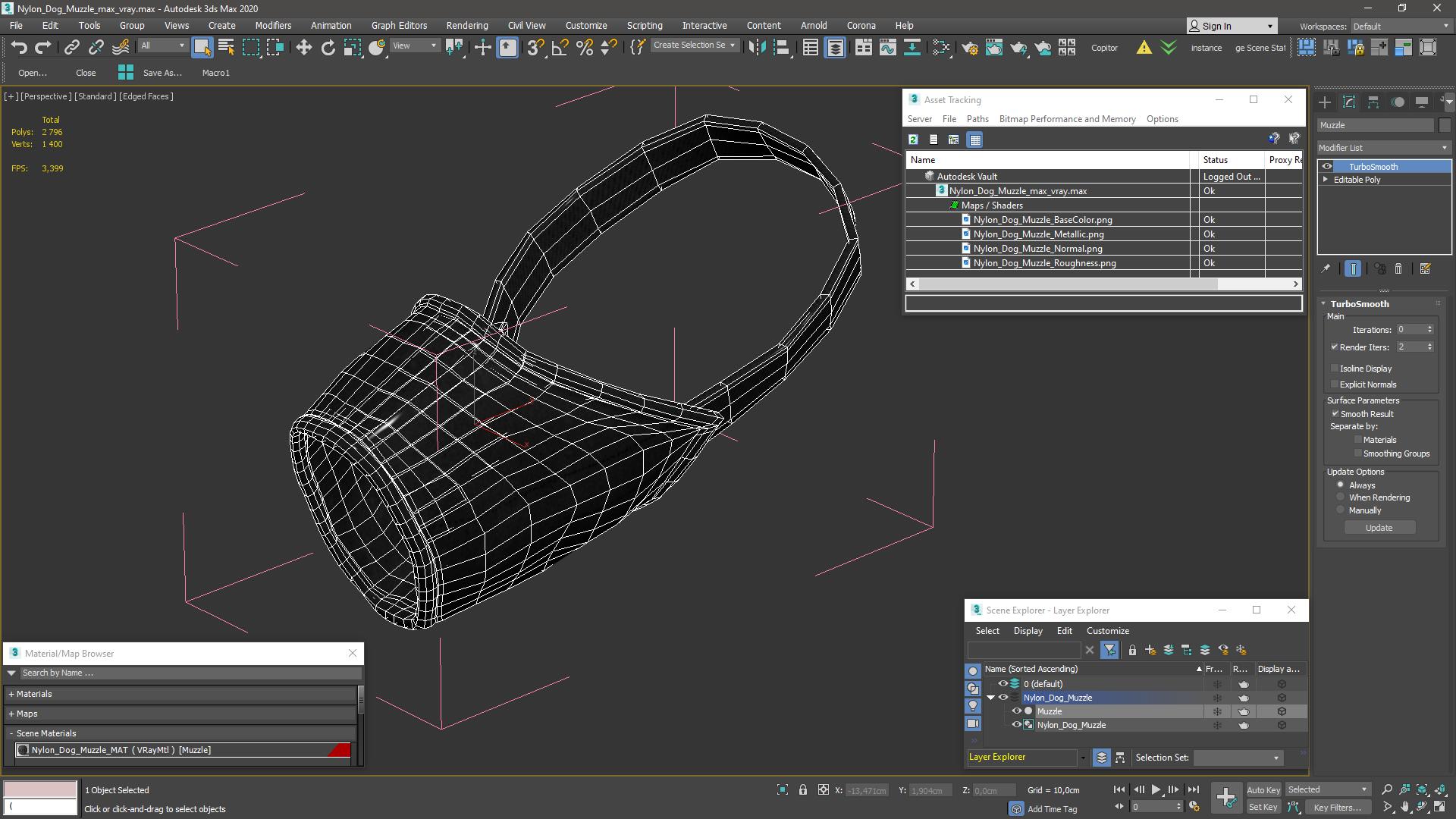This screenshot has height=819, width=1456.
Task: Enable the Isoline Display checkbox
Action: [x=1335, y=369]
